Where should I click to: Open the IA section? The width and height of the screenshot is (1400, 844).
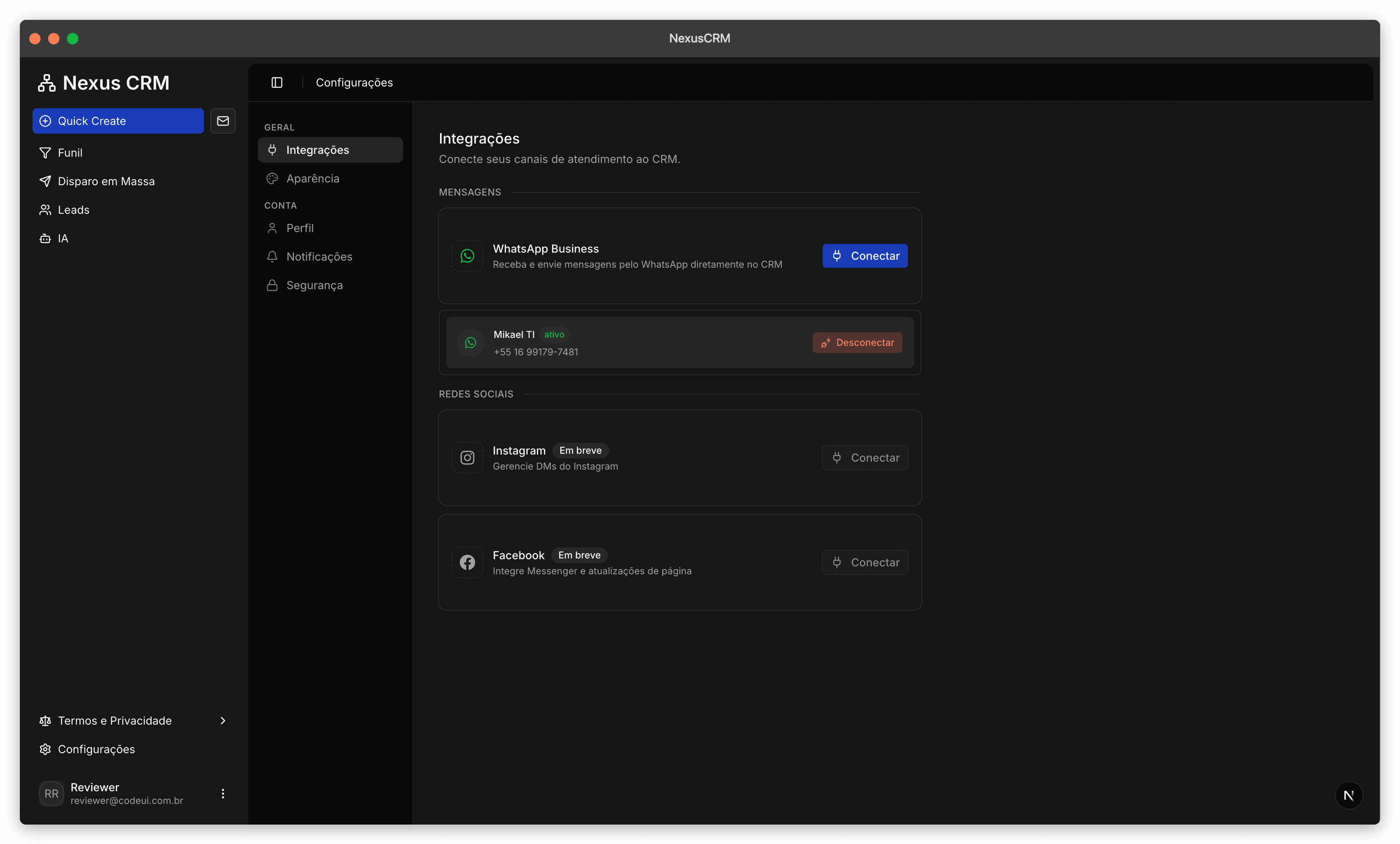pos(134,238)
